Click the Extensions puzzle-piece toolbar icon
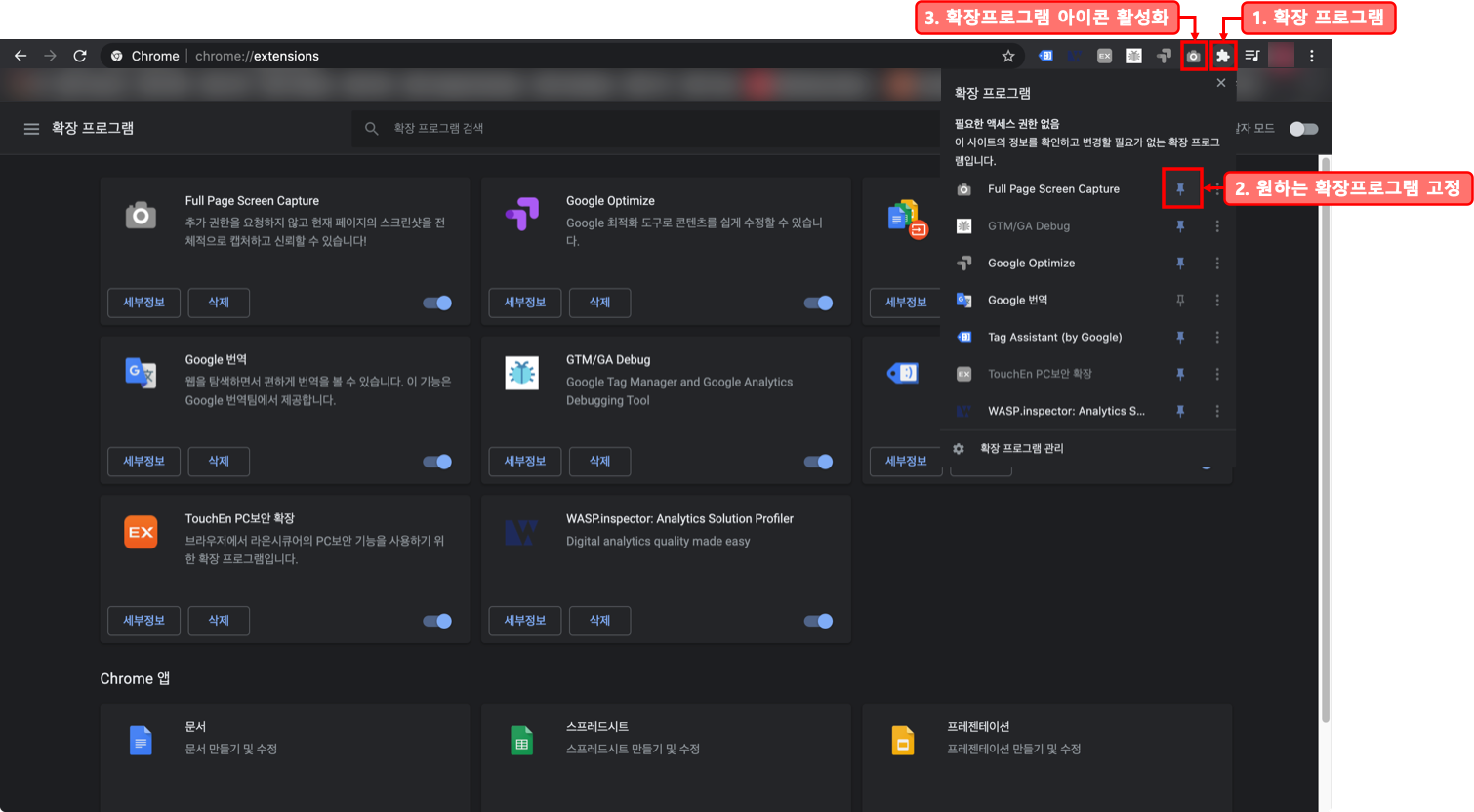 1222,57
